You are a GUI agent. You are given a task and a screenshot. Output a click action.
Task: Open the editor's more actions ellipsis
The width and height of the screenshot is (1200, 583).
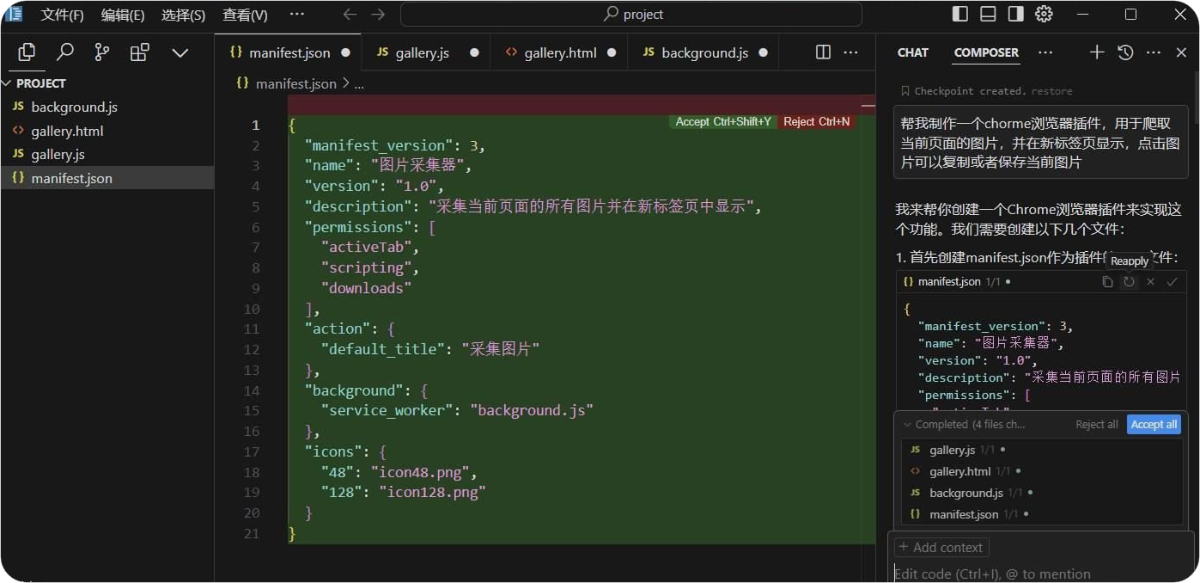(x=852, y=52)
